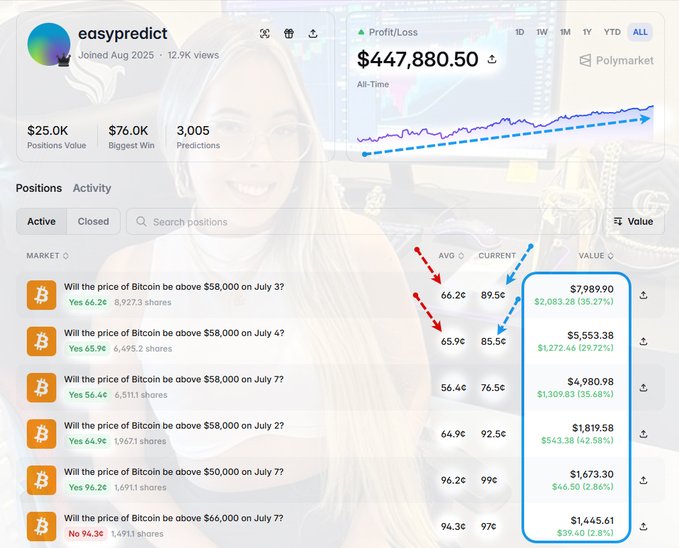679x548 pixels.
Task: Open the Value sort dropdown
Action: (634, 221)
